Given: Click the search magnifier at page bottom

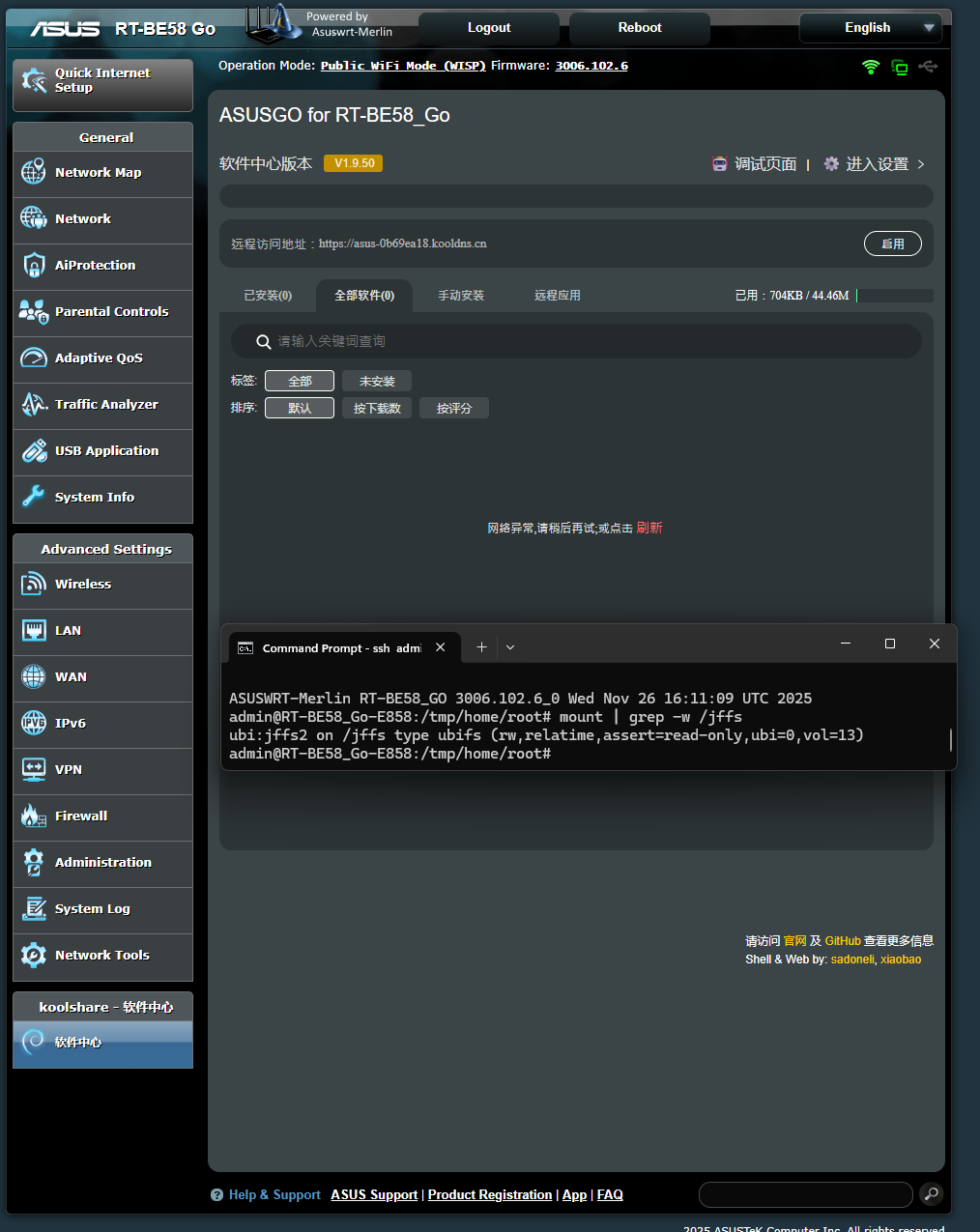Looking at the screenshot, I should (x=931, y=1194).
